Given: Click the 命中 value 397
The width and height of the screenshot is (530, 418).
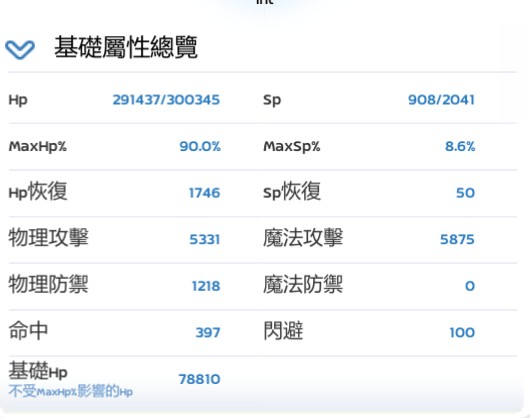Looking at the screenshot, I should coord(208,333).
